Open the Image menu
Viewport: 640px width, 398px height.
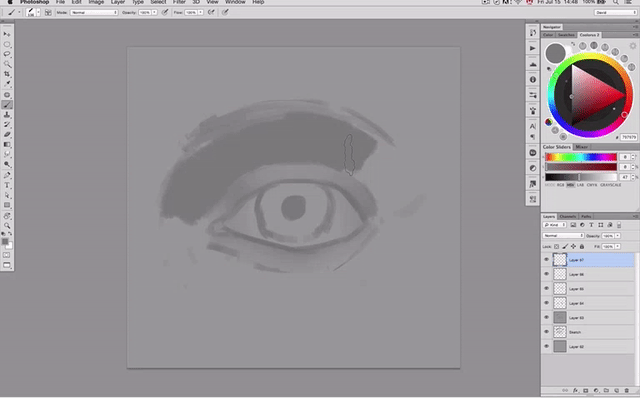pyautogui.click(x=96, y=2)
